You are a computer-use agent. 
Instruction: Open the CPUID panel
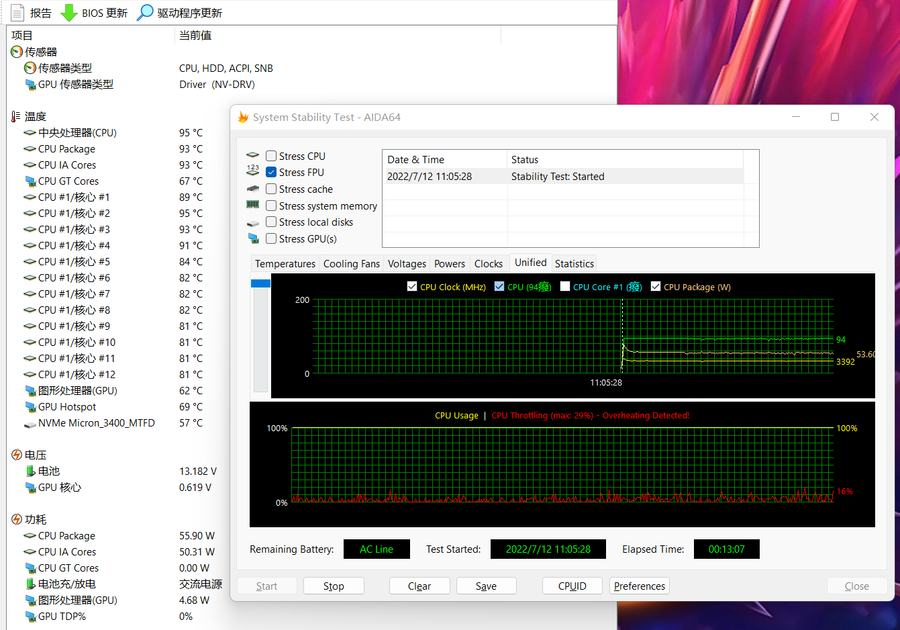[572, 586]
